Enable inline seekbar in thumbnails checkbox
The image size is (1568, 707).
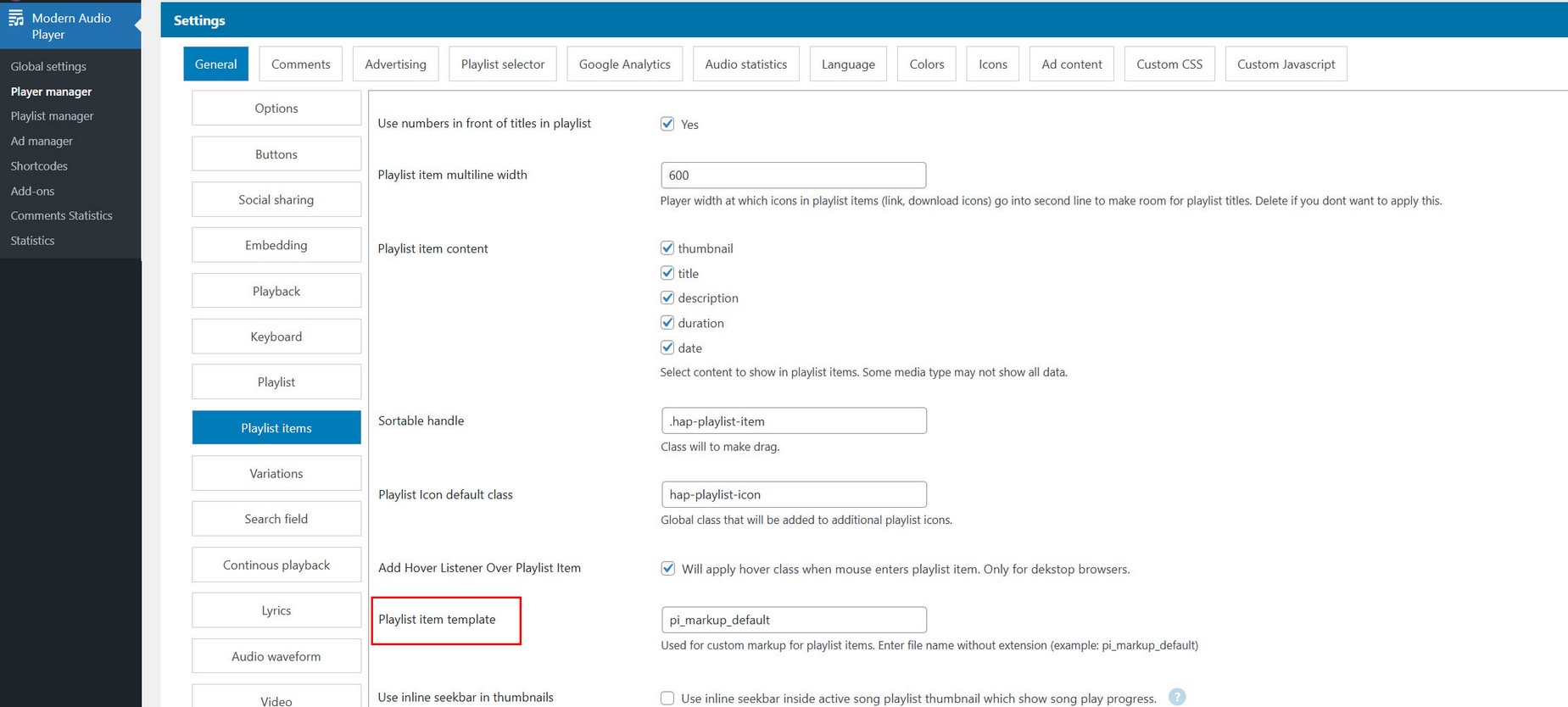(667, 699)
